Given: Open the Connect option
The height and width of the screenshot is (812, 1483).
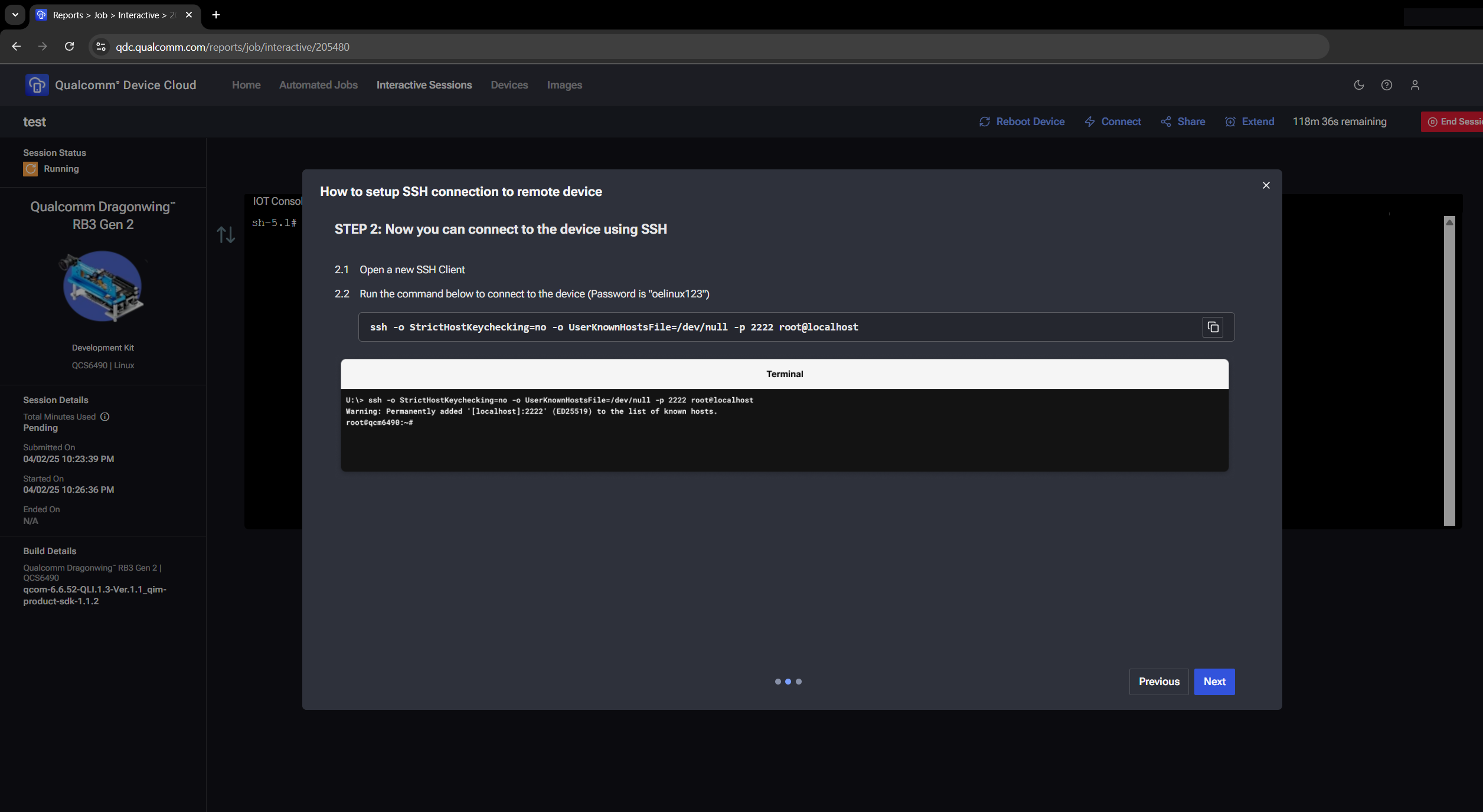Looking at the screenshot, I should pos(1113,122).
